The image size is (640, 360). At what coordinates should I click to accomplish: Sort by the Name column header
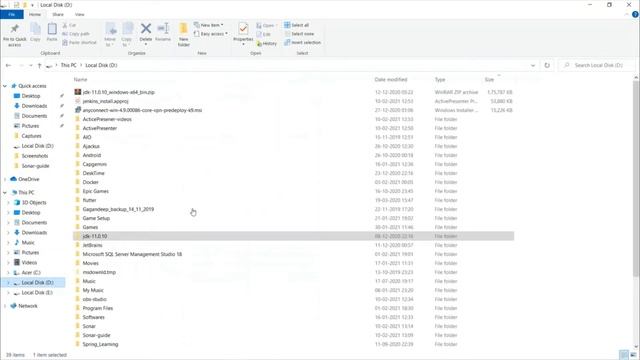pyautogui.click(x=80, y=80)
